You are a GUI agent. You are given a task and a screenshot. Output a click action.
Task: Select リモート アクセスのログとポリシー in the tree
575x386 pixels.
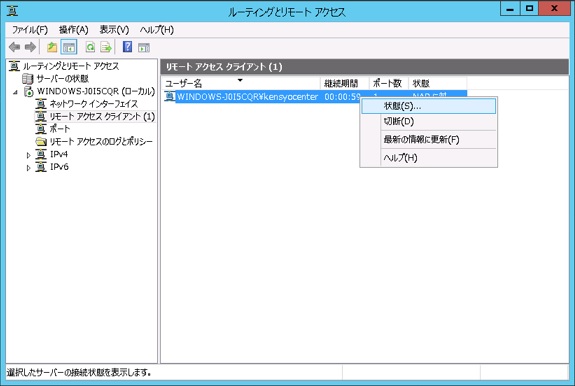click(x=101, y=141)
